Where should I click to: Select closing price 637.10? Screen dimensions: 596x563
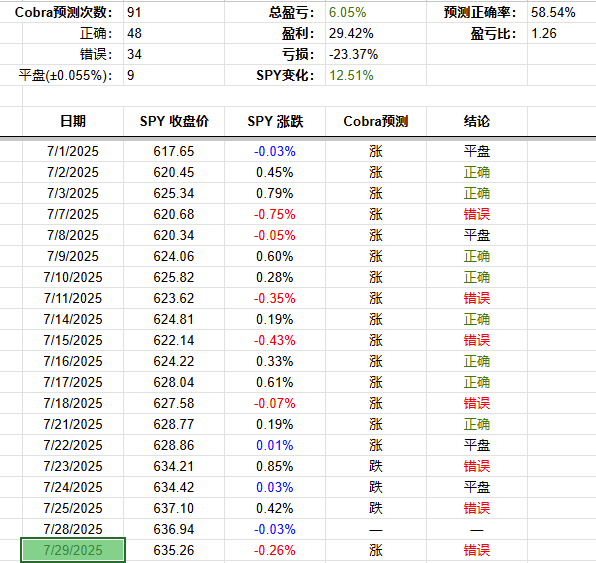pyautogui.click(x=174, y=508)
